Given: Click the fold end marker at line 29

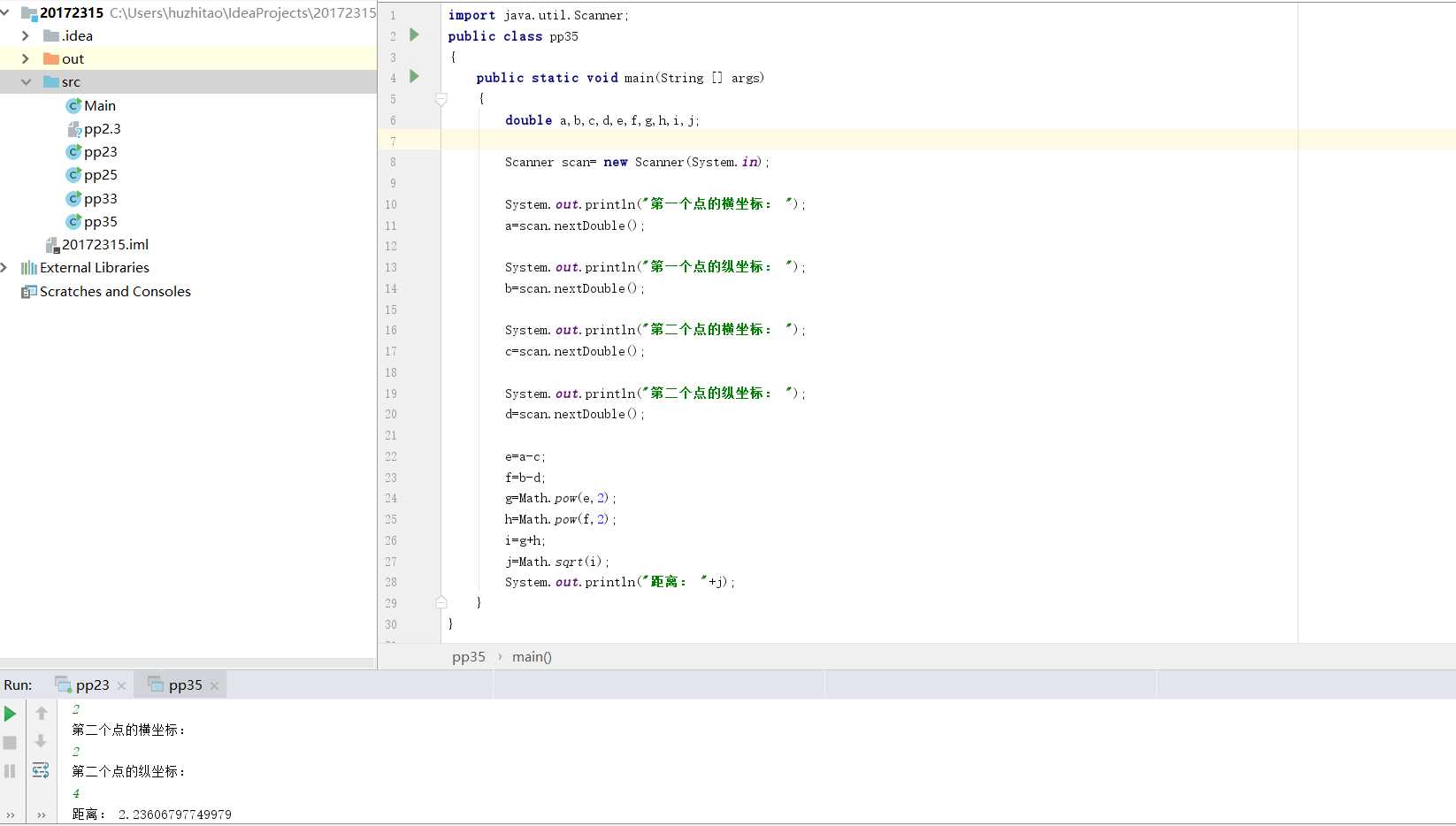Looking at the screenshot, I should click(441, 602).
